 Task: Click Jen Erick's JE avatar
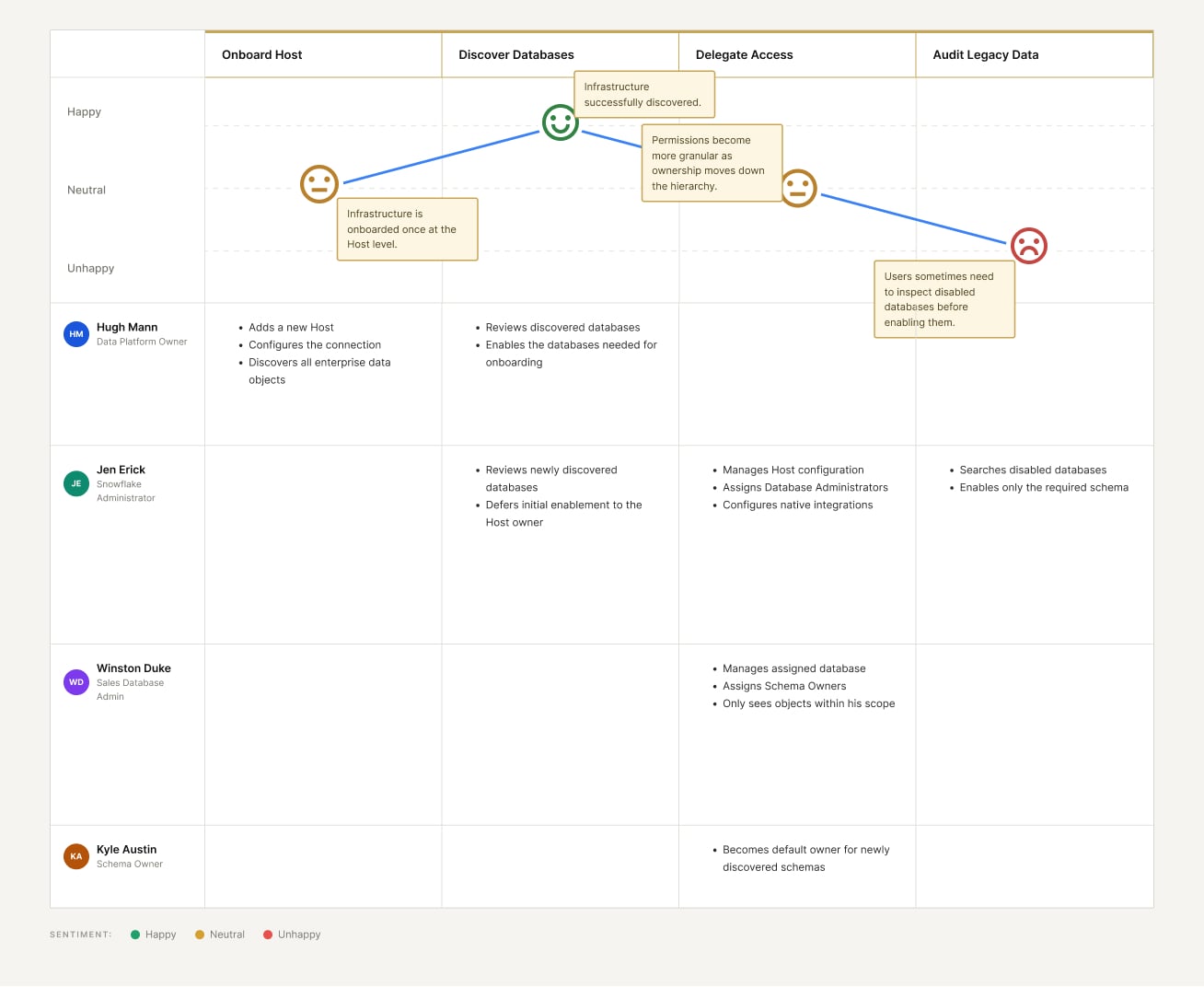pos(76,483)
